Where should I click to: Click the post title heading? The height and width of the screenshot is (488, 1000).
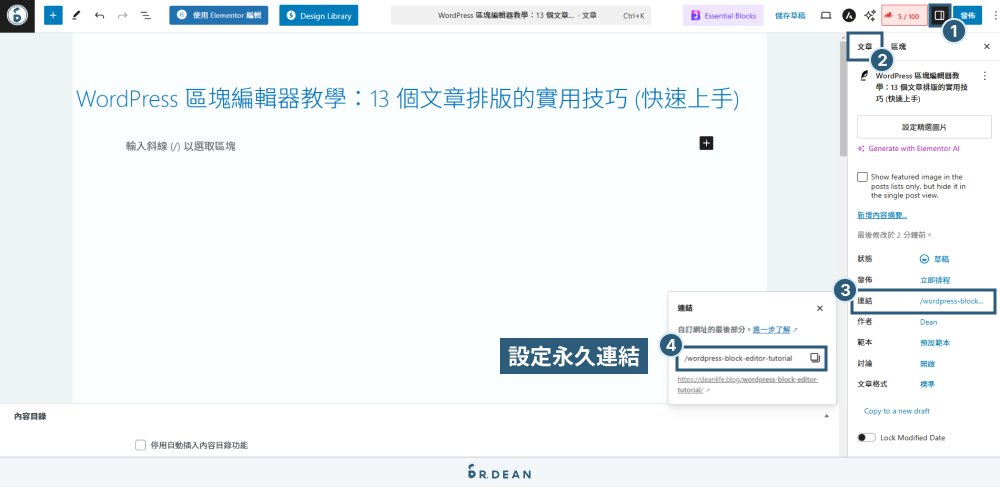tap(407, 100)
